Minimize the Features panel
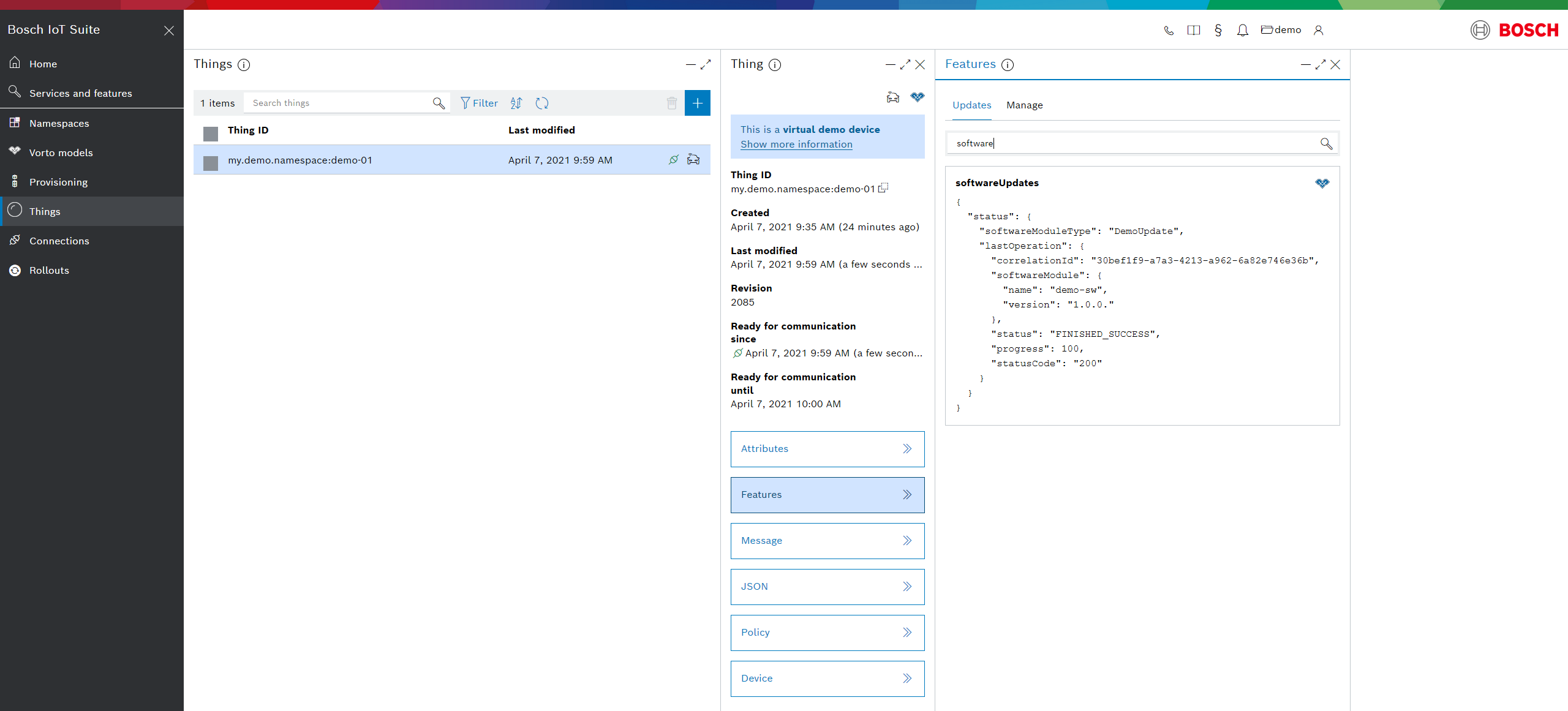This screenshot has width=1568, height=711. 1306,64
